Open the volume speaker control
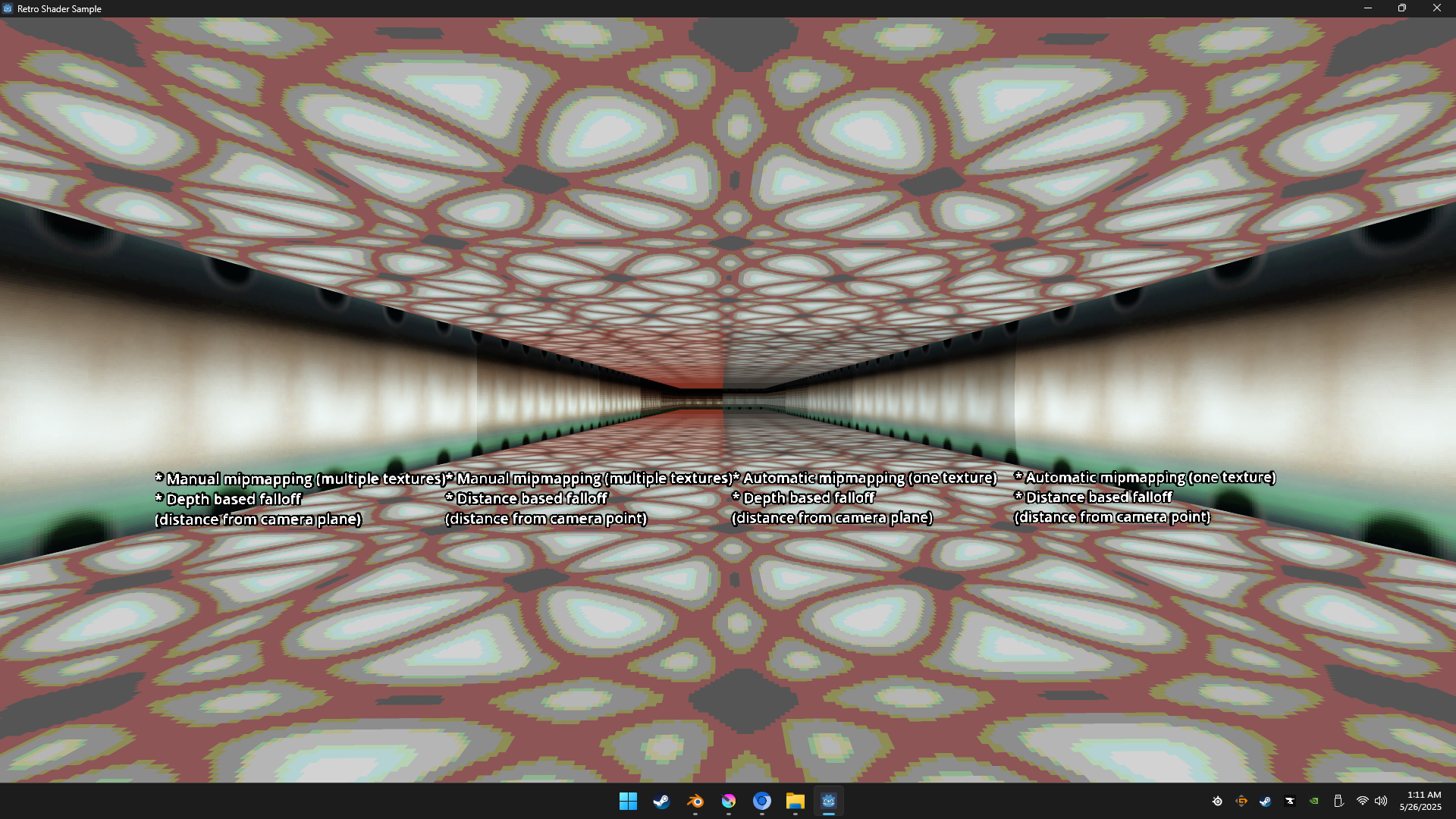Viewport: 1456px width, 819px height. (x=1381, y=801)
